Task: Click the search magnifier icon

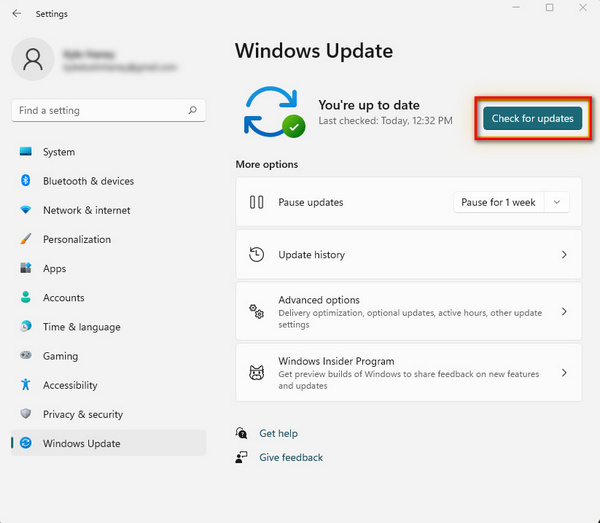Action: point(192,111)
